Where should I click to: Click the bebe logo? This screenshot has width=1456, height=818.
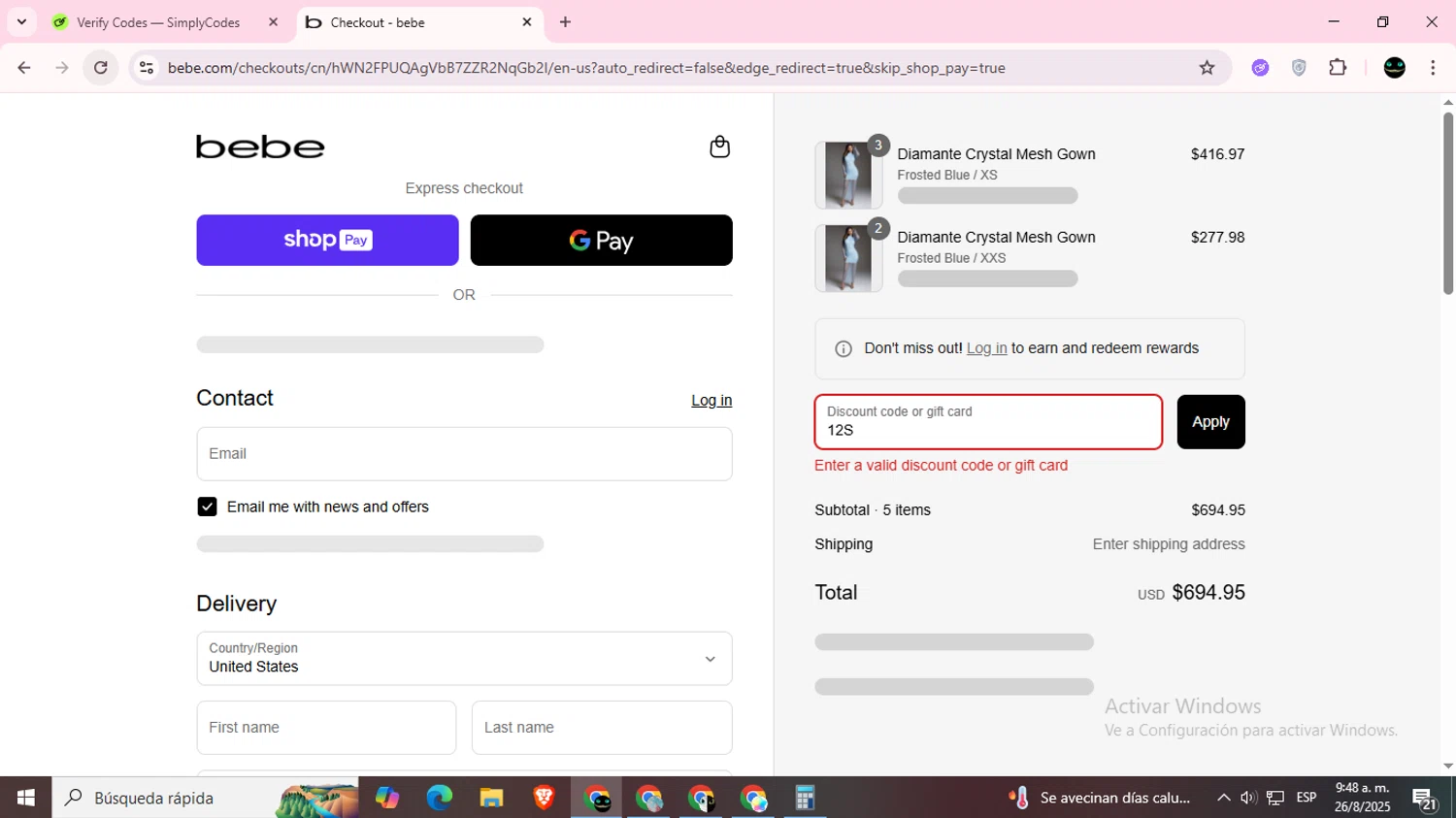click(260, 147)
